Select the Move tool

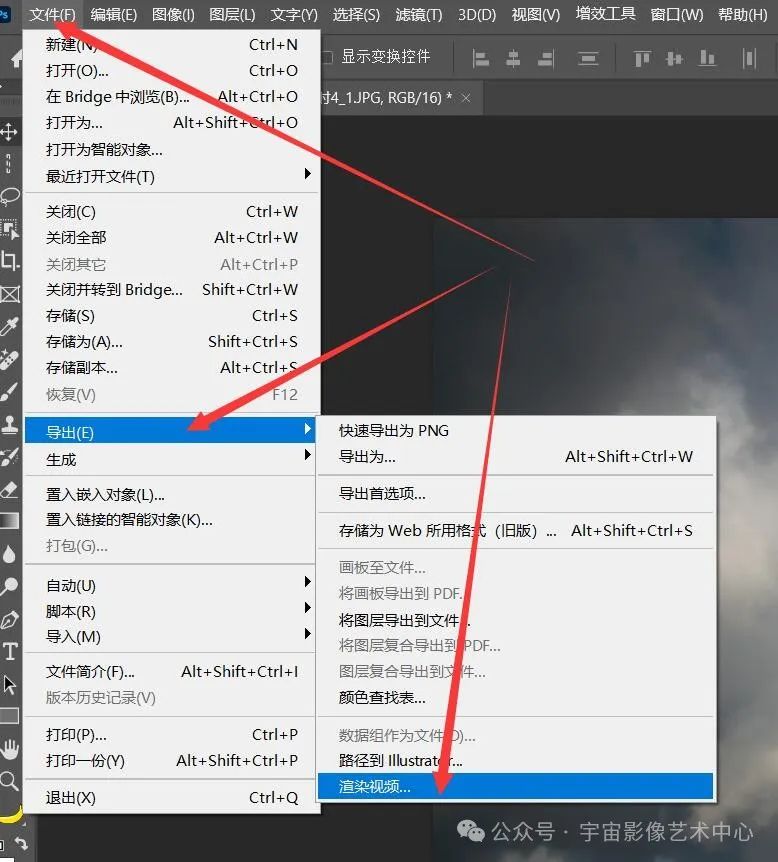10,132
